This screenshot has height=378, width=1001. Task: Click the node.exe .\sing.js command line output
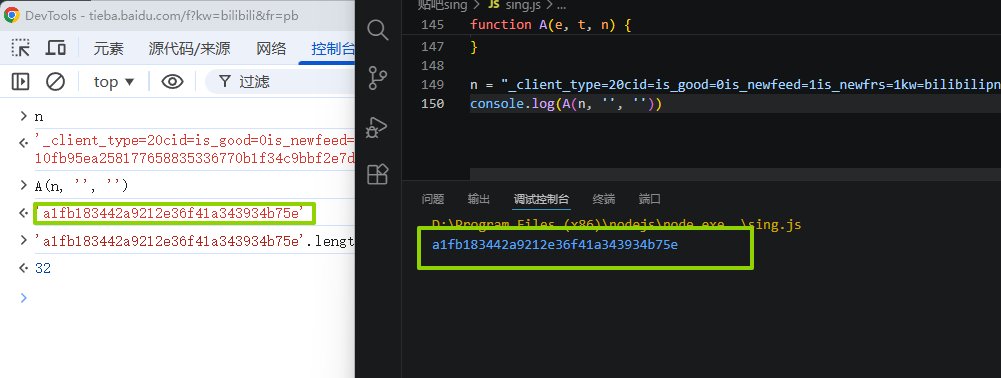[617, 225]
